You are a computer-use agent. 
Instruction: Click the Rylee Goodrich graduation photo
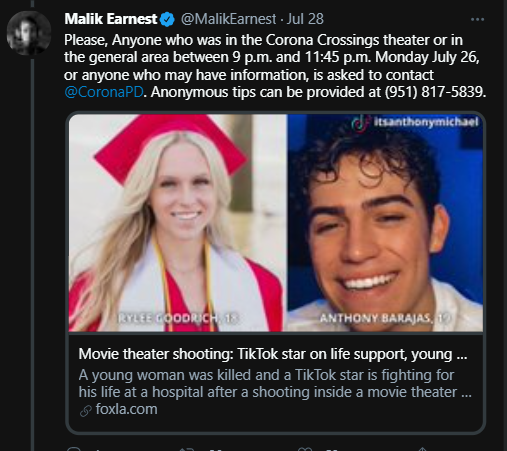pyautogui.click(x=178, y=223)
